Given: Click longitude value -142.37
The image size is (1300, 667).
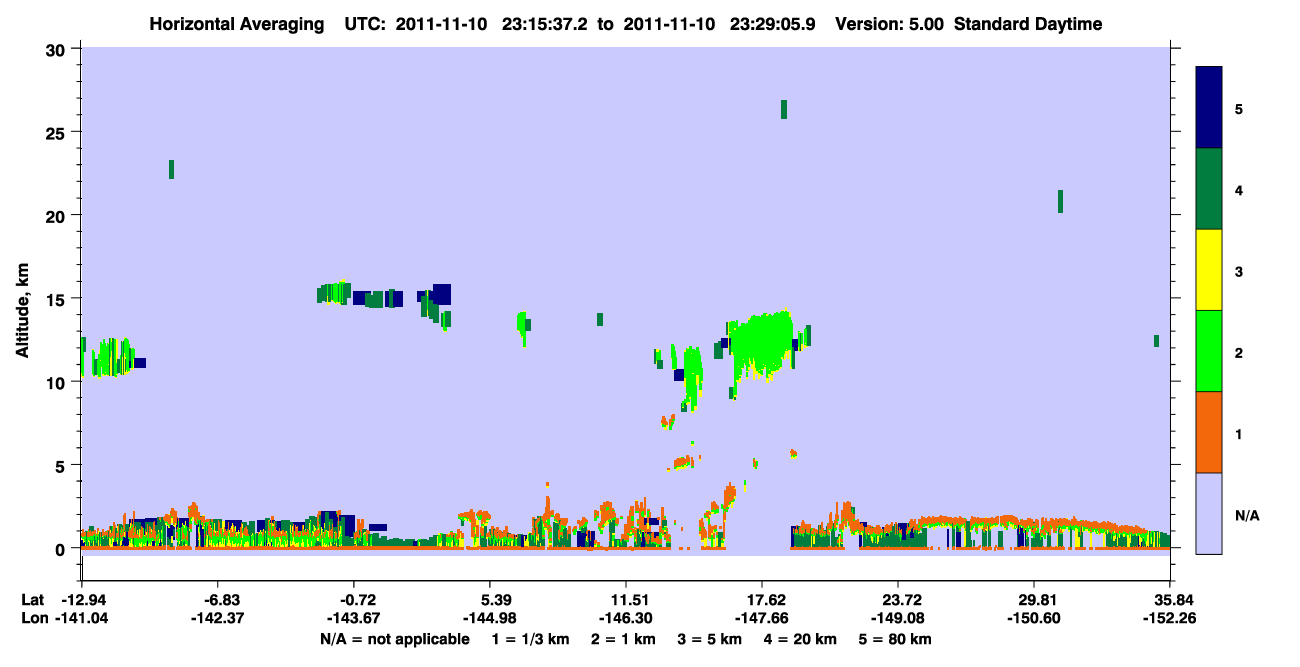Looking at the screenshot, I should pos(218,618).
